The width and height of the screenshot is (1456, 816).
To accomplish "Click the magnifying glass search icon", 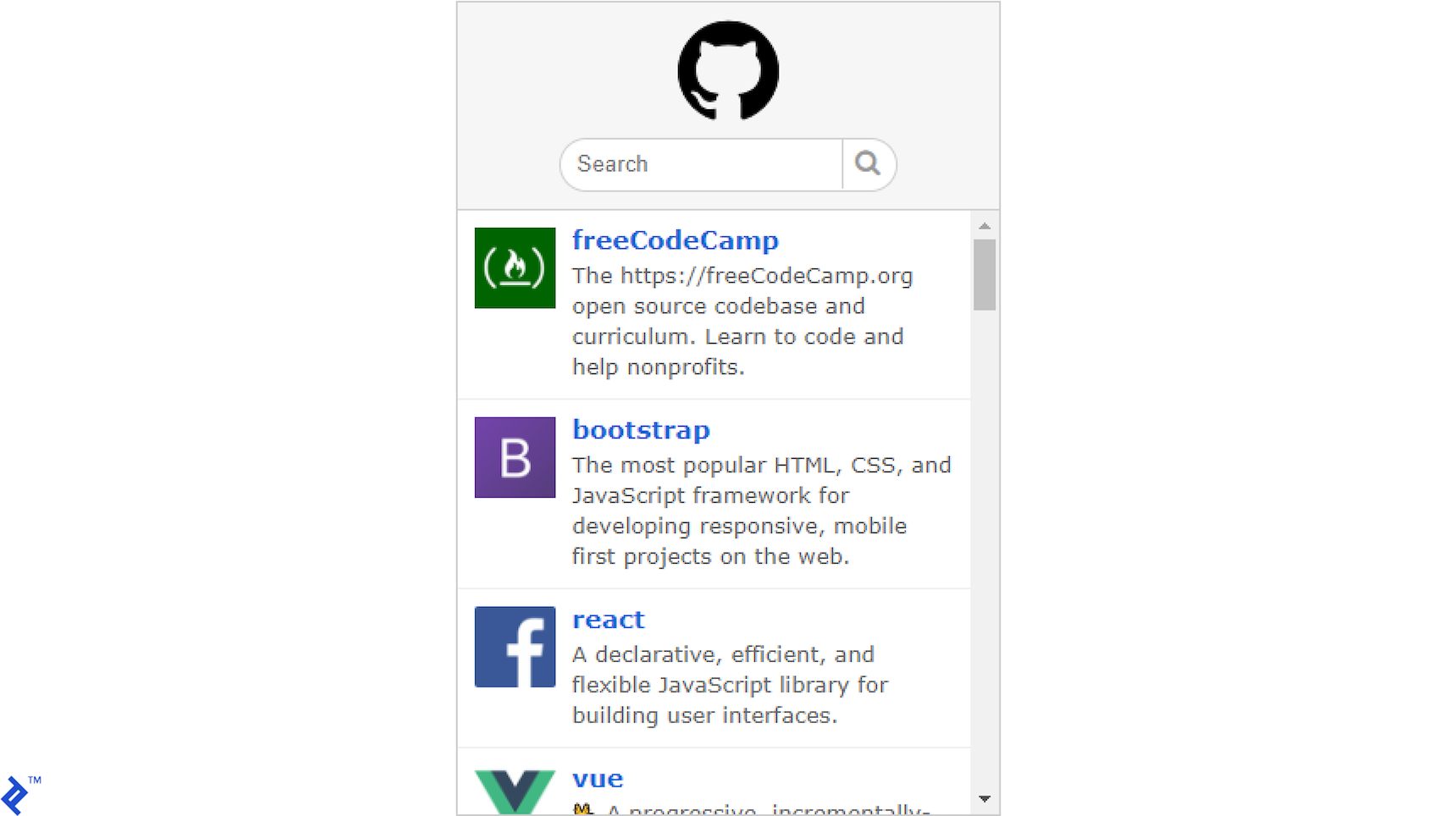I will pyautogui.click(x=869, y=163).
